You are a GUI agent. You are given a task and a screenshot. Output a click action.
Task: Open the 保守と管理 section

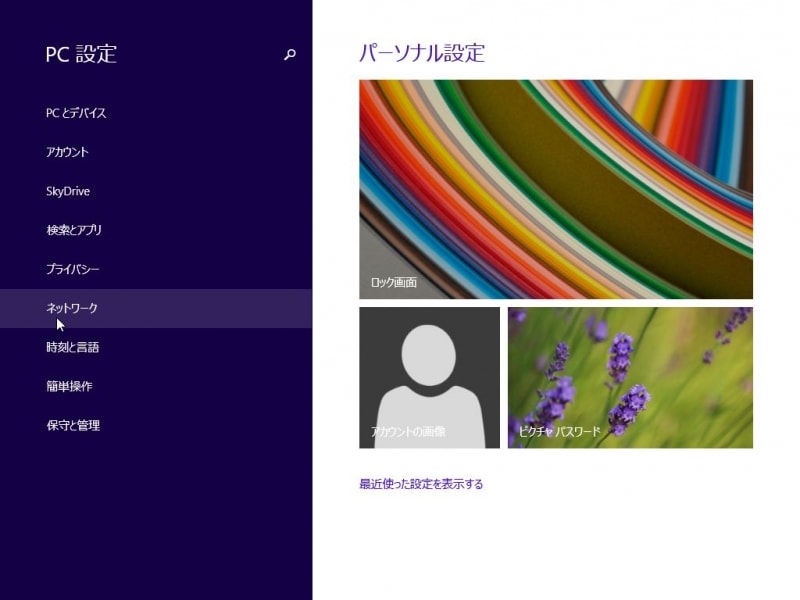pyautogui.click(x=72, y=425)
